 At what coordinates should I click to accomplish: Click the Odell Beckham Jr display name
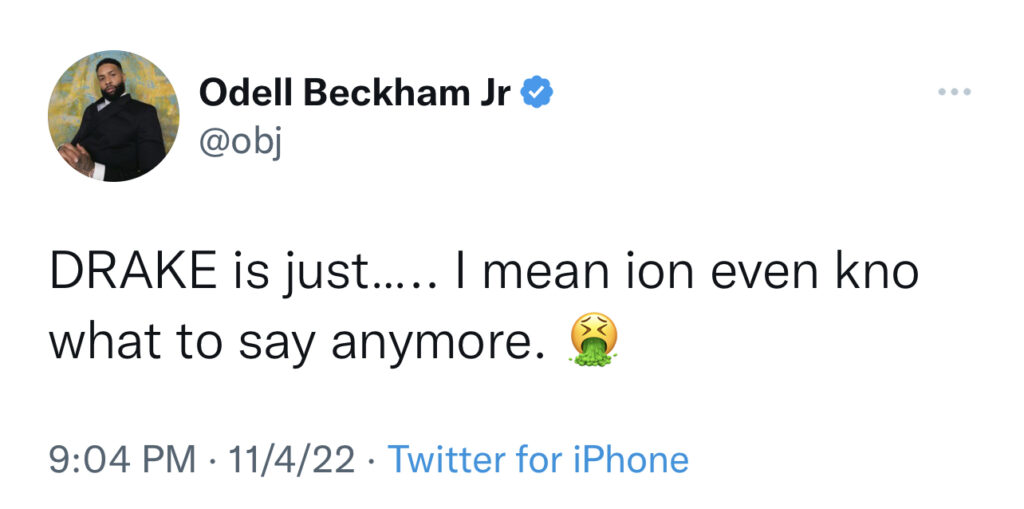click(355, 93)
